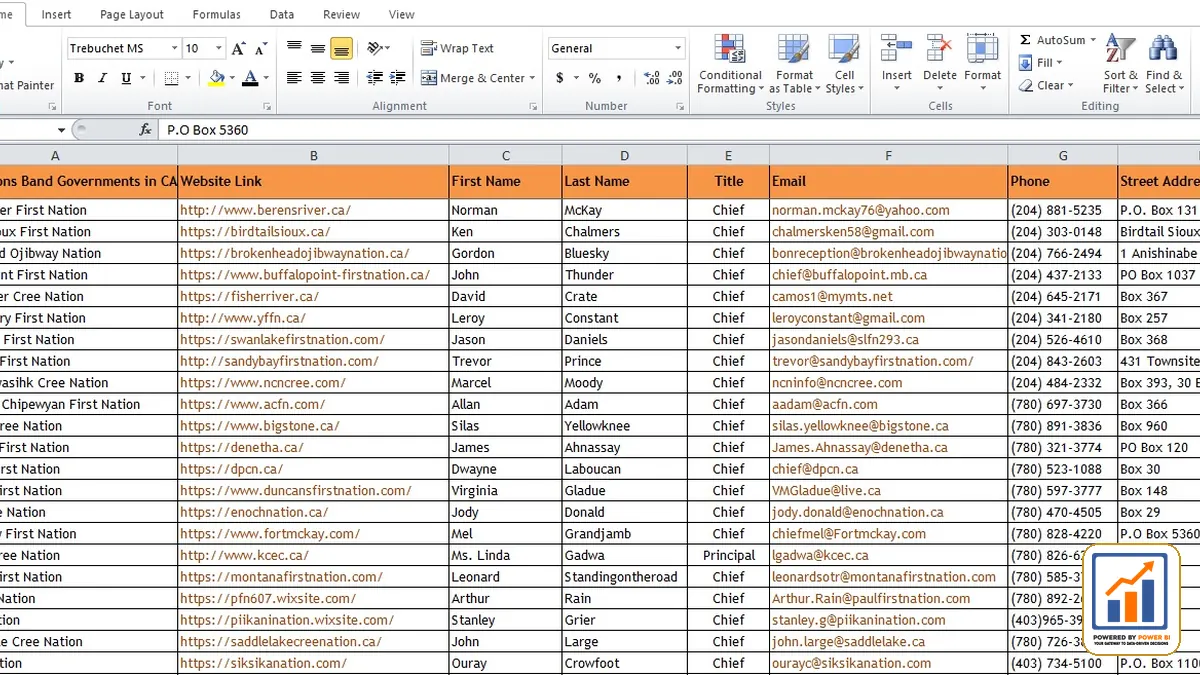Launch the Number dialog box launcher
1200x675 pixels.
click(680, 106)
